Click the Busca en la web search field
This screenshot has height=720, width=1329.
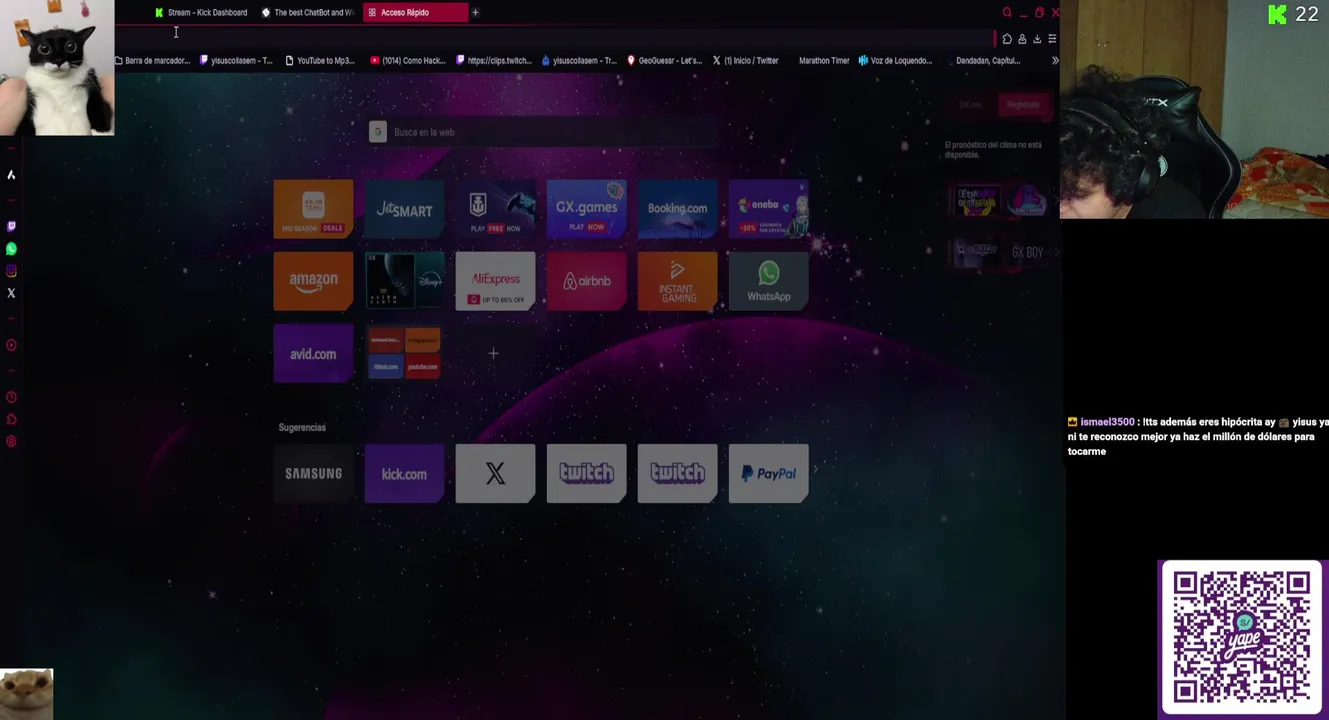[x=543, y=132]
